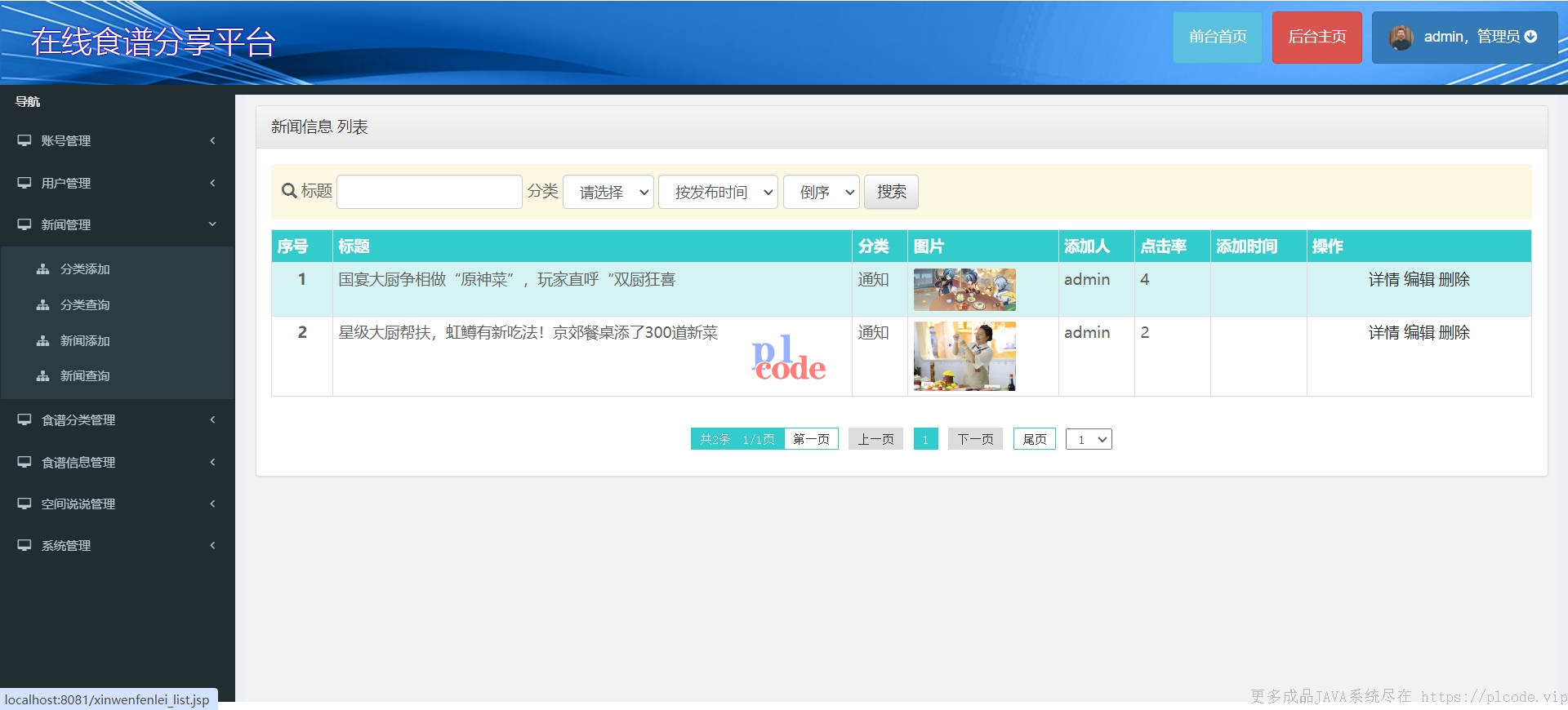Expand 空间说说管理 with its chevron
Viewport: 1568px width, 710px height.
click(212, 504)
